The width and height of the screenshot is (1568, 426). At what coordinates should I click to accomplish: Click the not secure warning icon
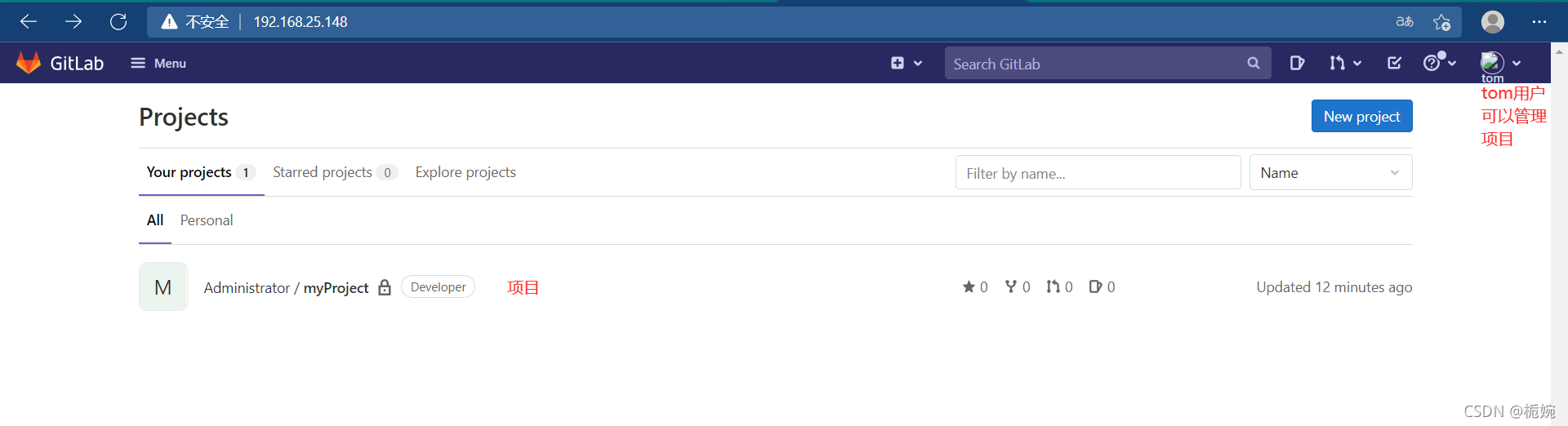pos(169,22)
